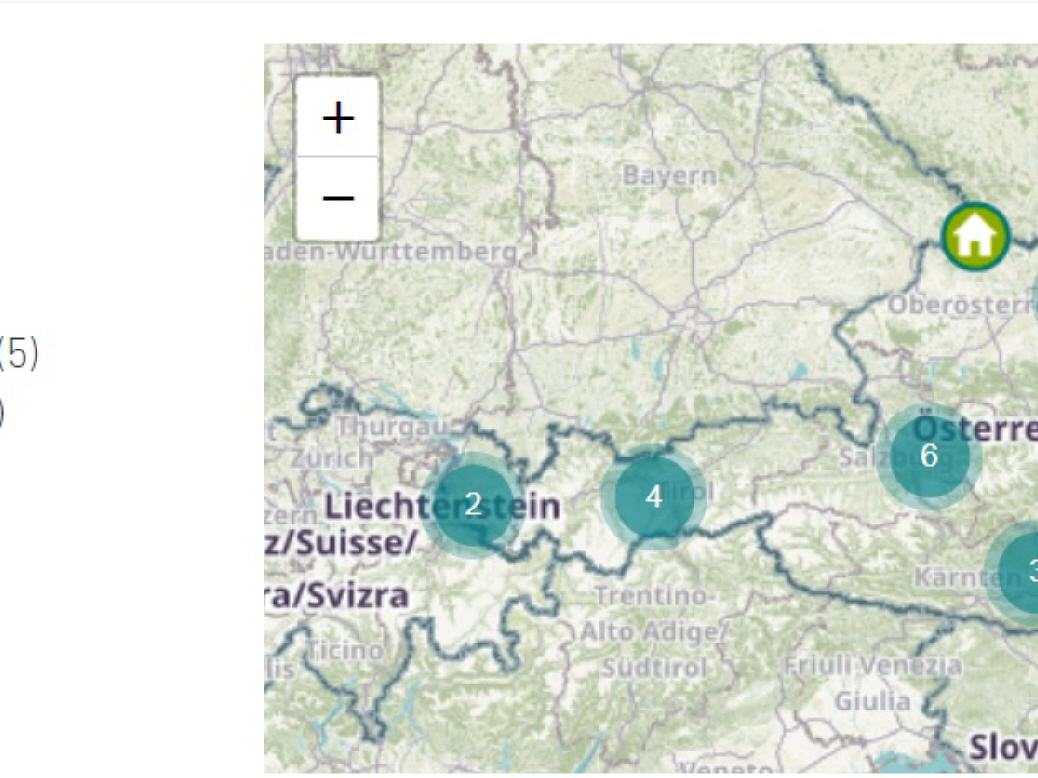This screenshot has height=778, width=1038.
Task: Expand the cluster of 6 near Salzburg
Action: point(929,456)
